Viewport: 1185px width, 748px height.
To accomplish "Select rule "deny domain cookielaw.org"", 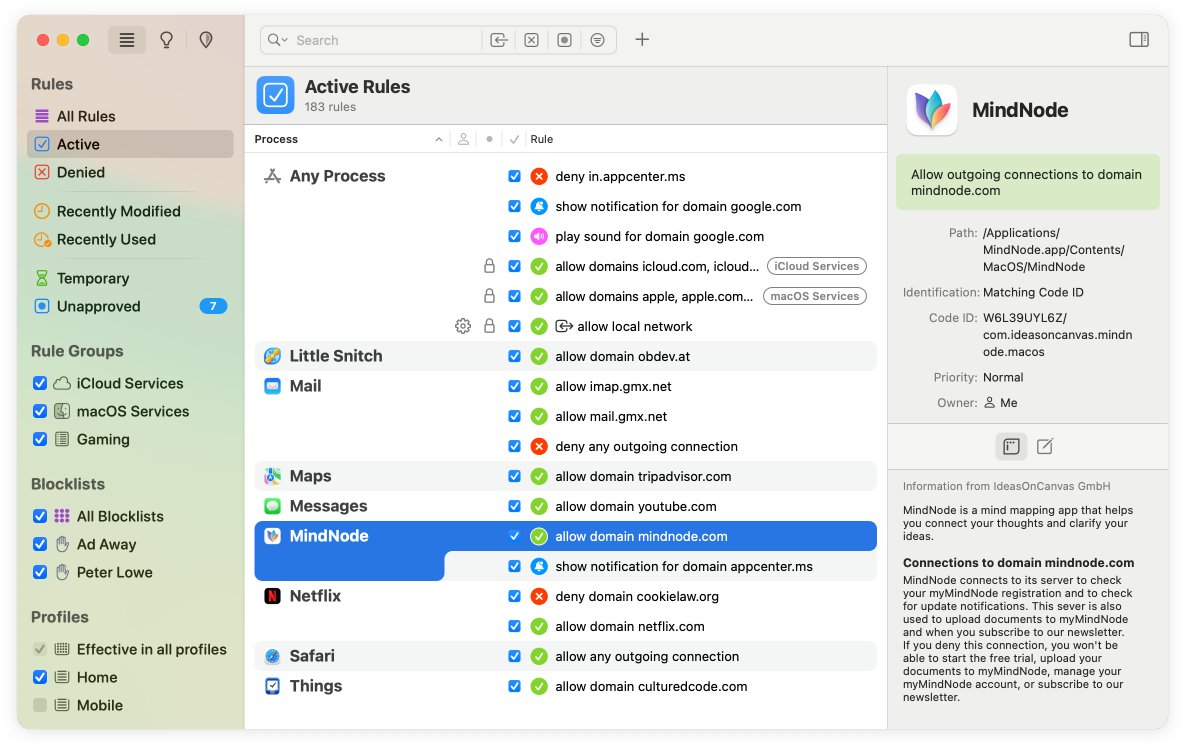I will tap(636, 597).
